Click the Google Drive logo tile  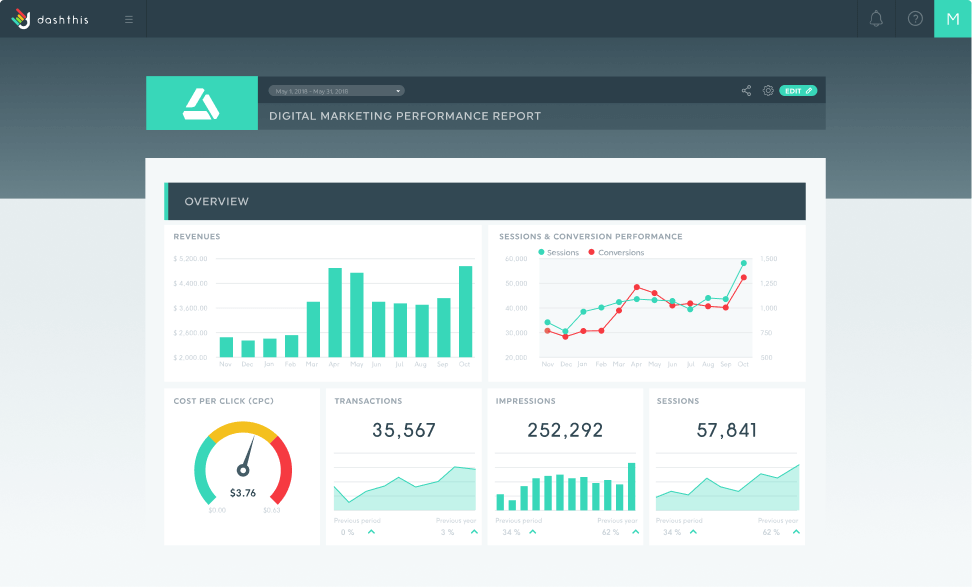click(x=201, y=103)
